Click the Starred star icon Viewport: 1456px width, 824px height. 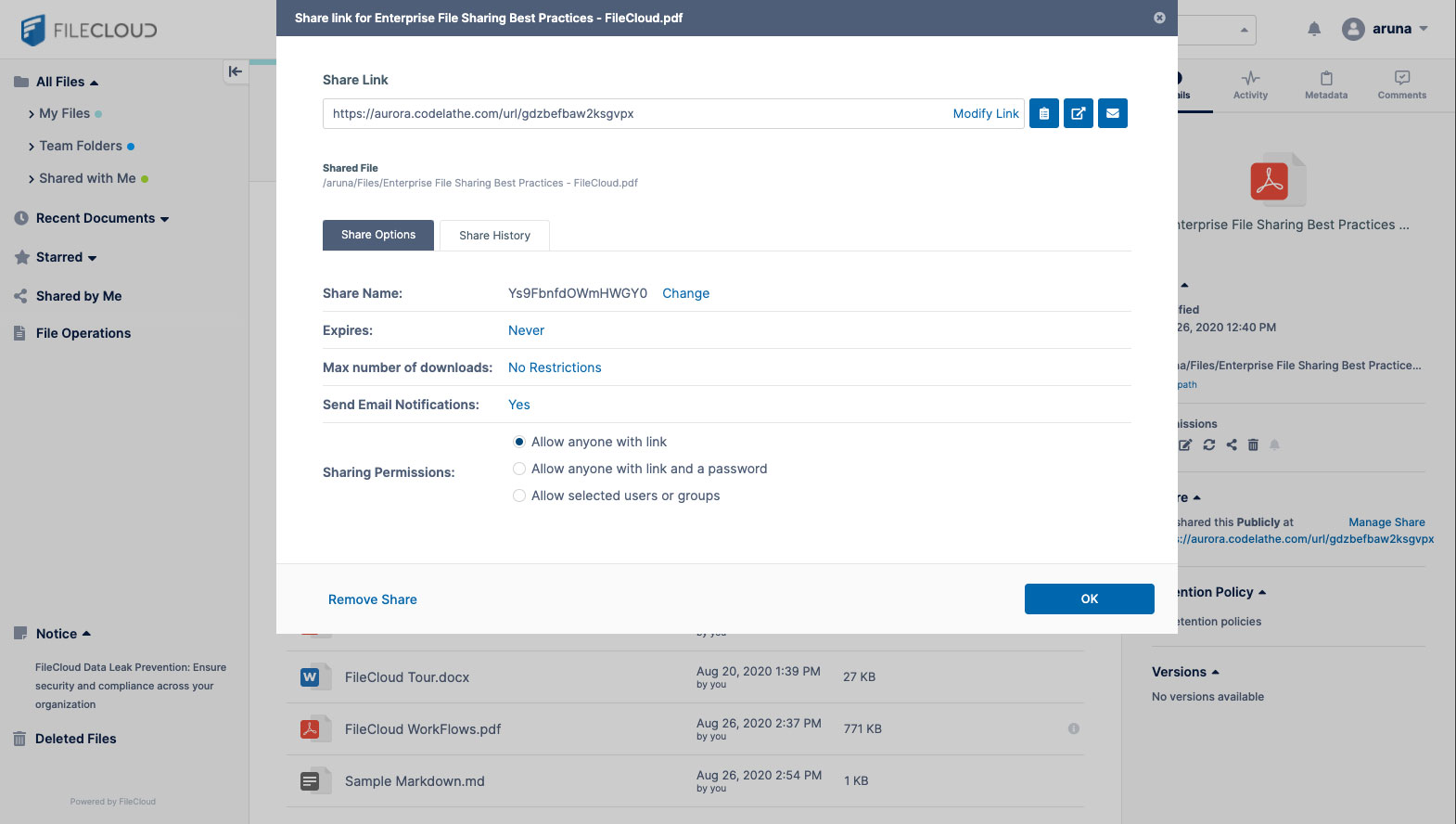coord(22,257)
